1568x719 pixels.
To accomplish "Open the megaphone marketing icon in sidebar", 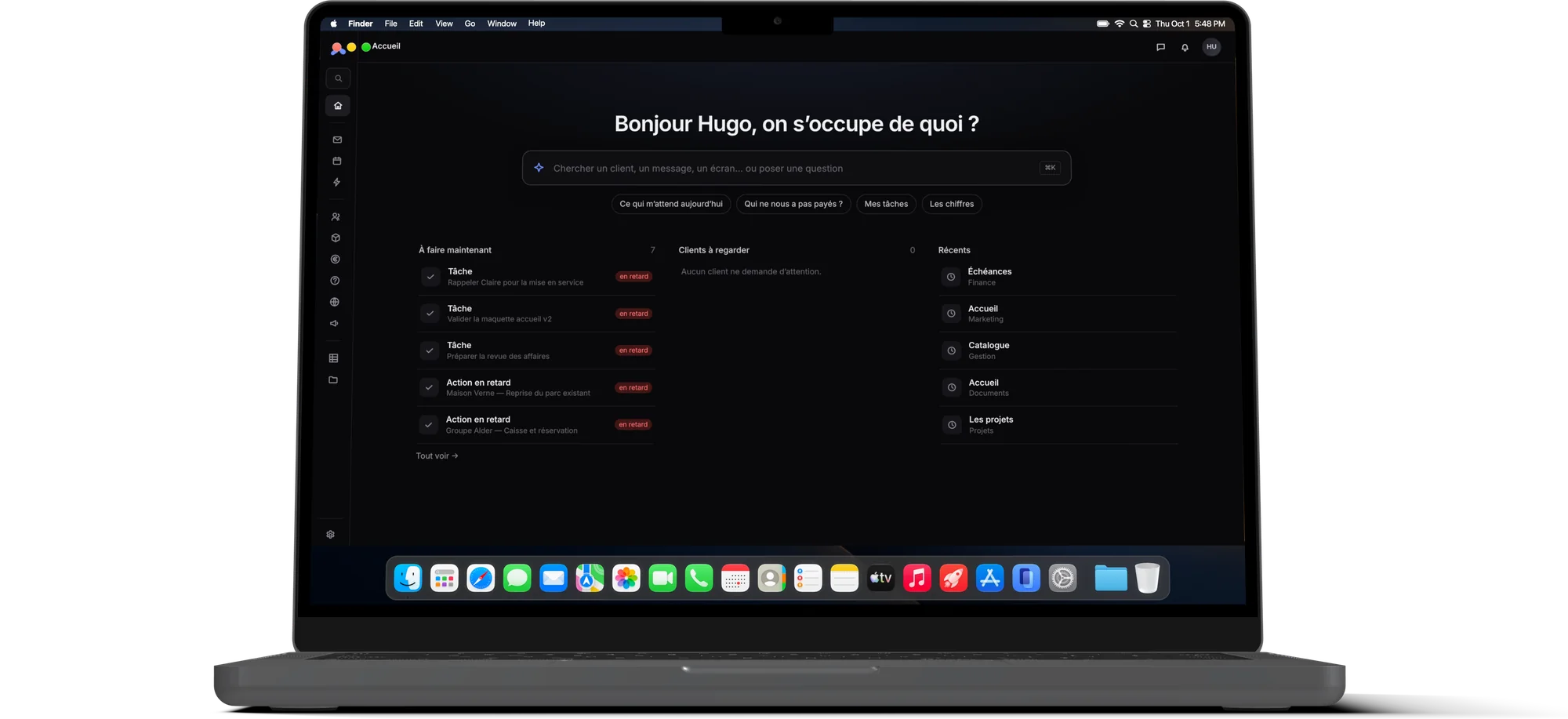I will [334, 323].
